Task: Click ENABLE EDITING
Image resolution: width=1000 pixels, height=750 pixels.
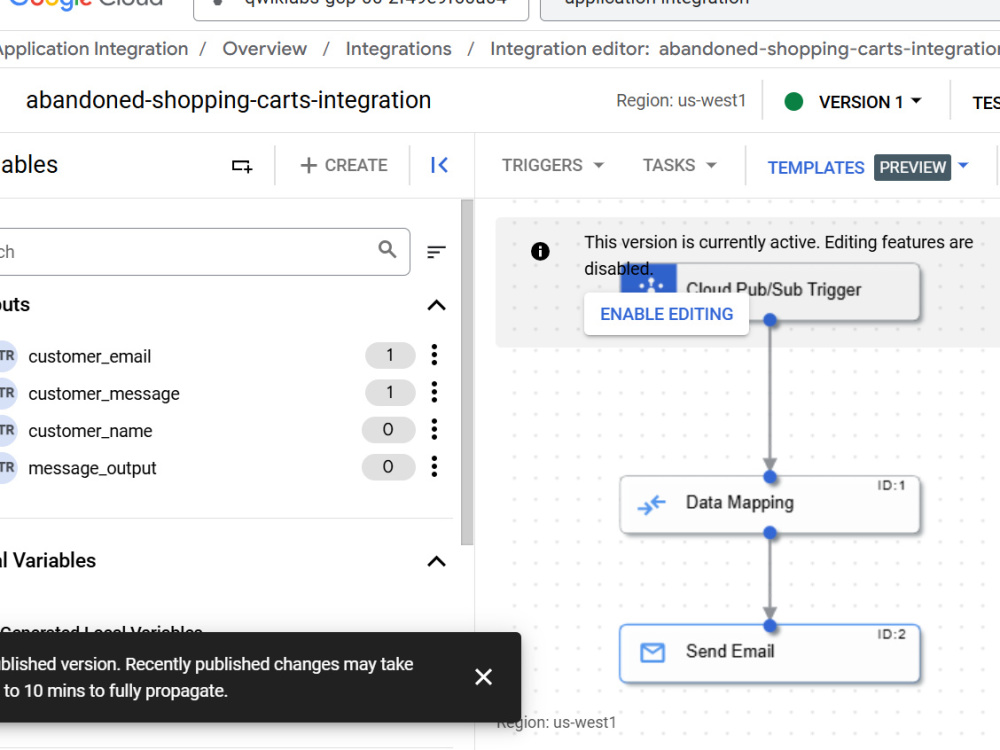Action: (666, 313)
